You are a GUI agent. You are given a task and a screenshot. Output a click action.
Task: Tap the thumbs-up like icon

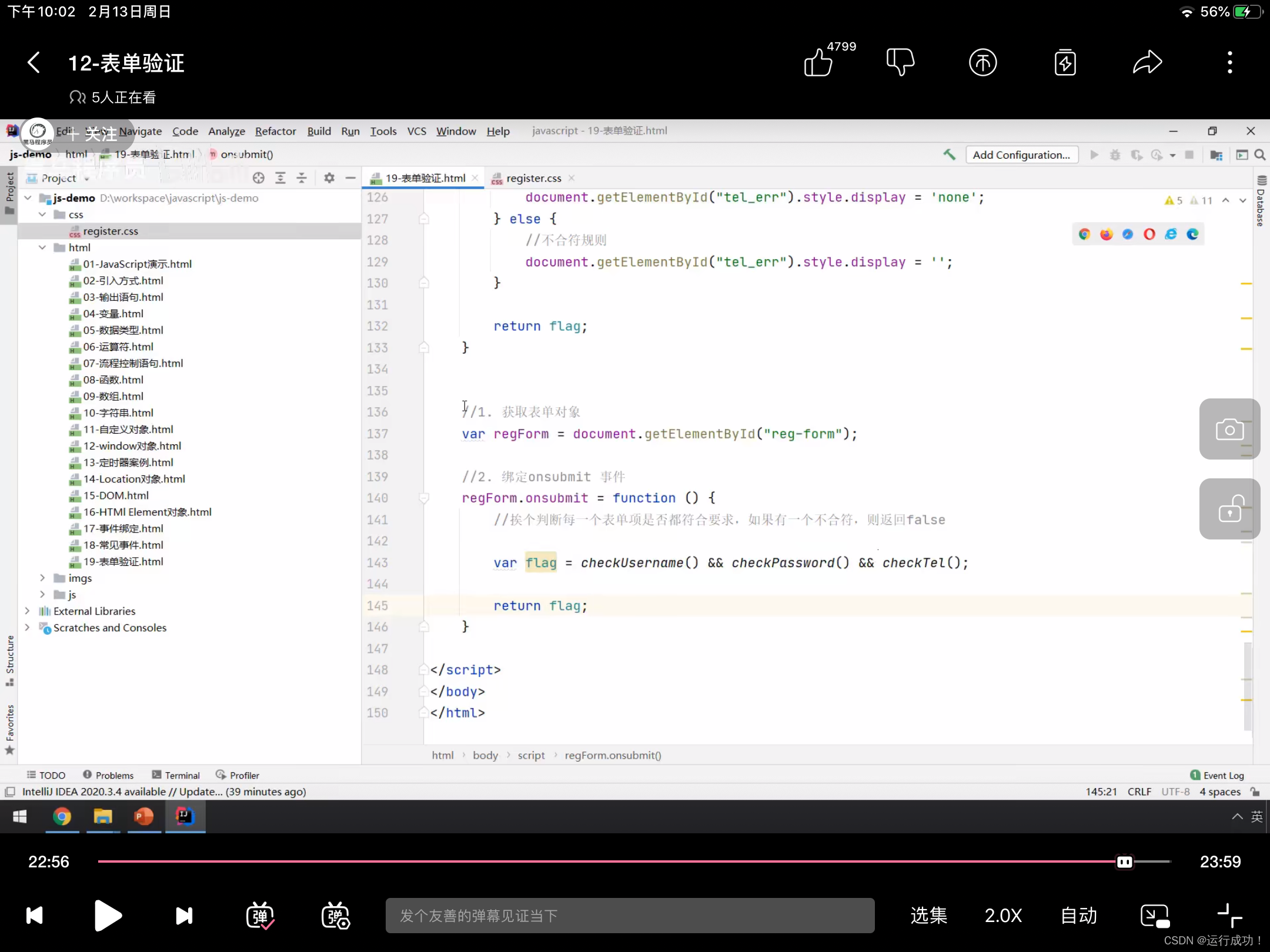(818, 63)
